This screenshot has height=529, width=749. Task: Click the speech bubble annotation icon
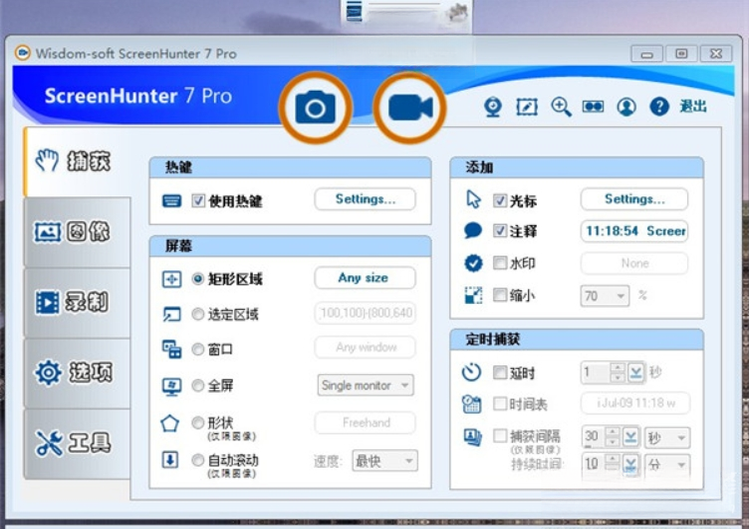(473, 231)
